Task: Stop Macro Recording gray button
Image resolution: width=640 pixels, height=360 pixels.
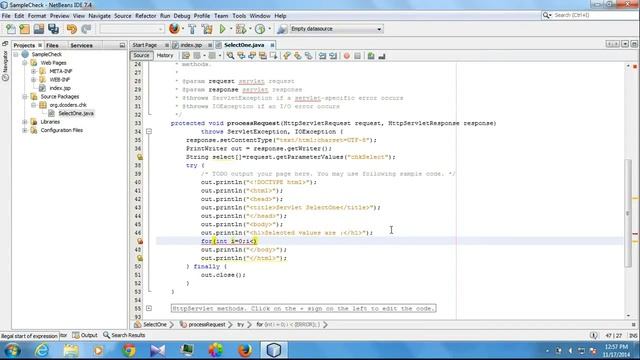Action: pyautogui.click(x=358, y=56)
